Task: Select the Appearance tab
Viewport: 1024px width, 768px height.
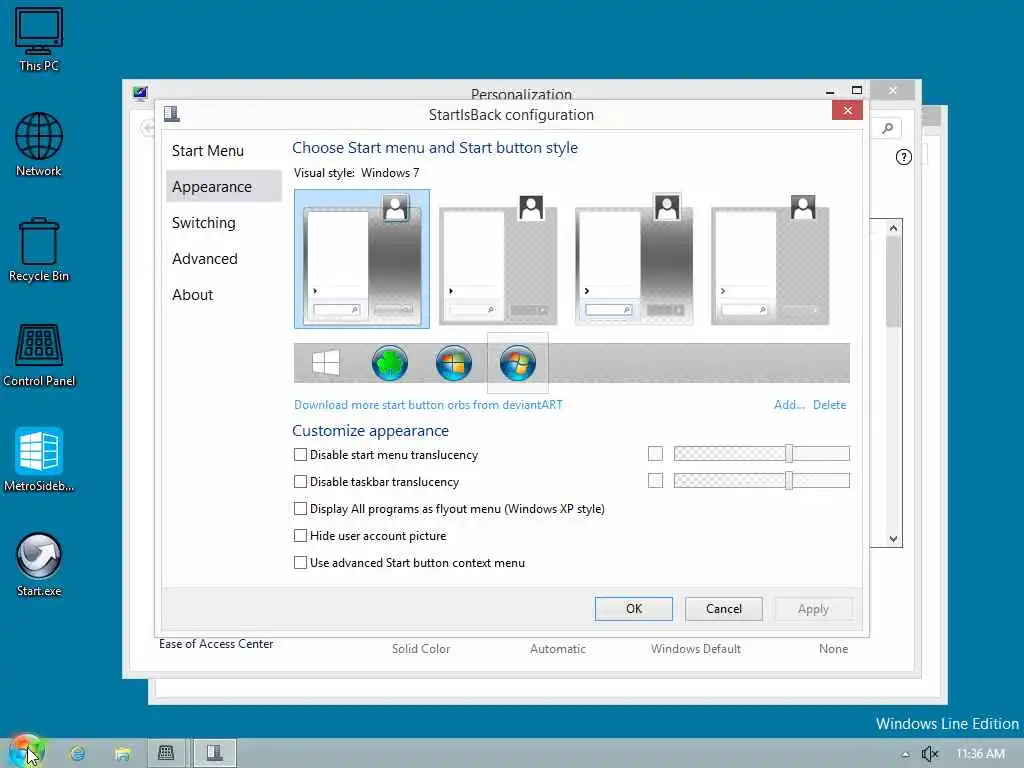Action: (x=223, y=187)
